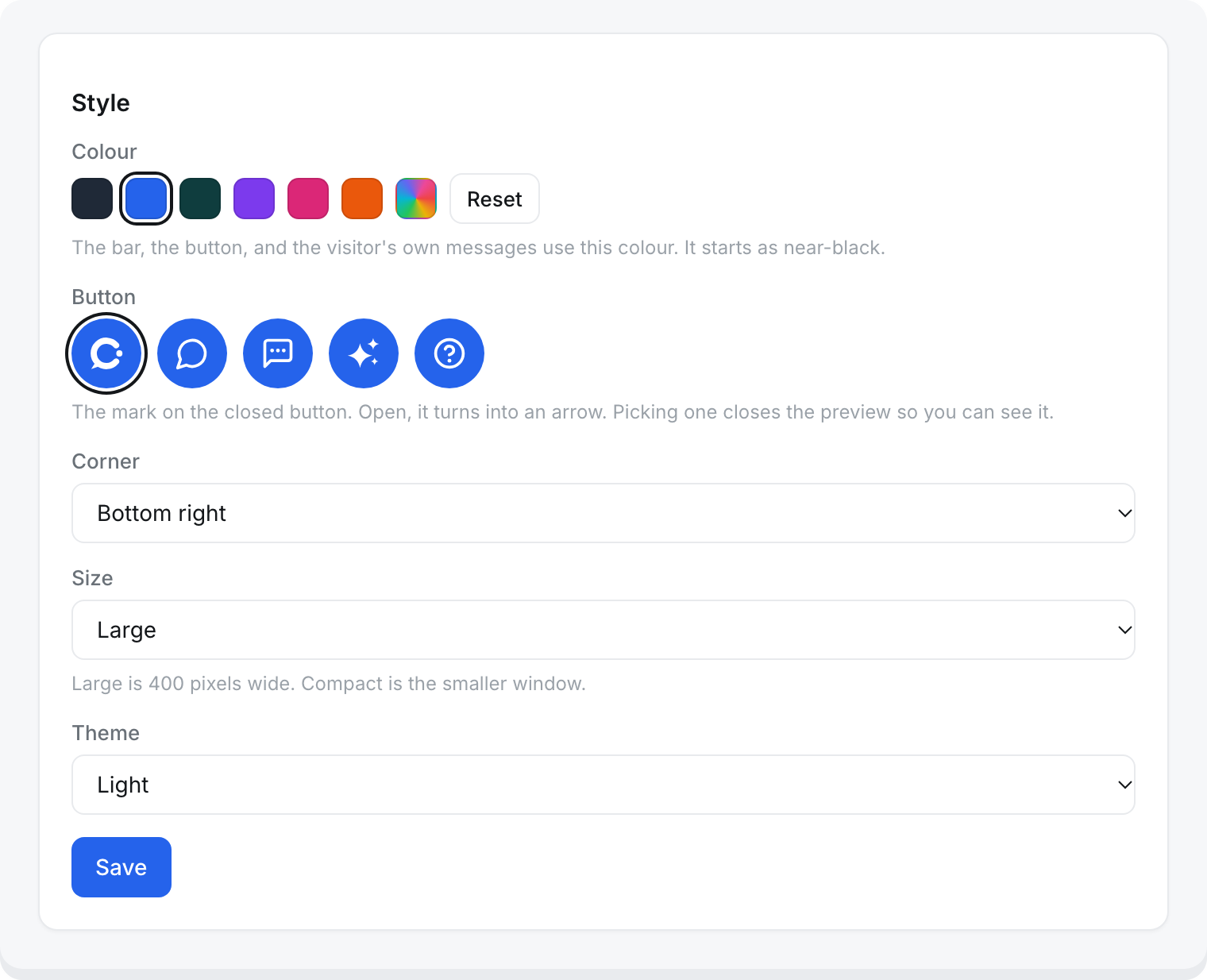Pick the square message dots icon
The image size is (1207, 980).
coord(278,353)
